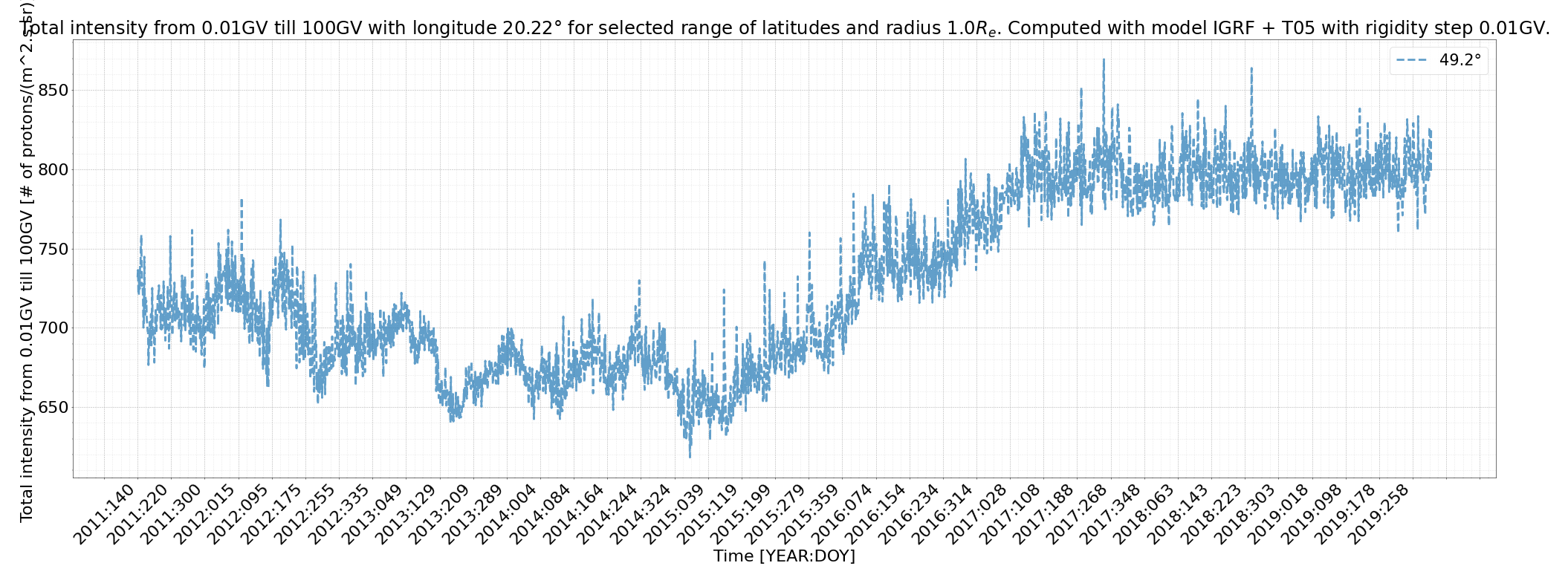The width and height of the screenshot is (1568, 583).
Task: Click the x-axis tick 2014:164
Action: pyautogui.click(x=576, y=515)
